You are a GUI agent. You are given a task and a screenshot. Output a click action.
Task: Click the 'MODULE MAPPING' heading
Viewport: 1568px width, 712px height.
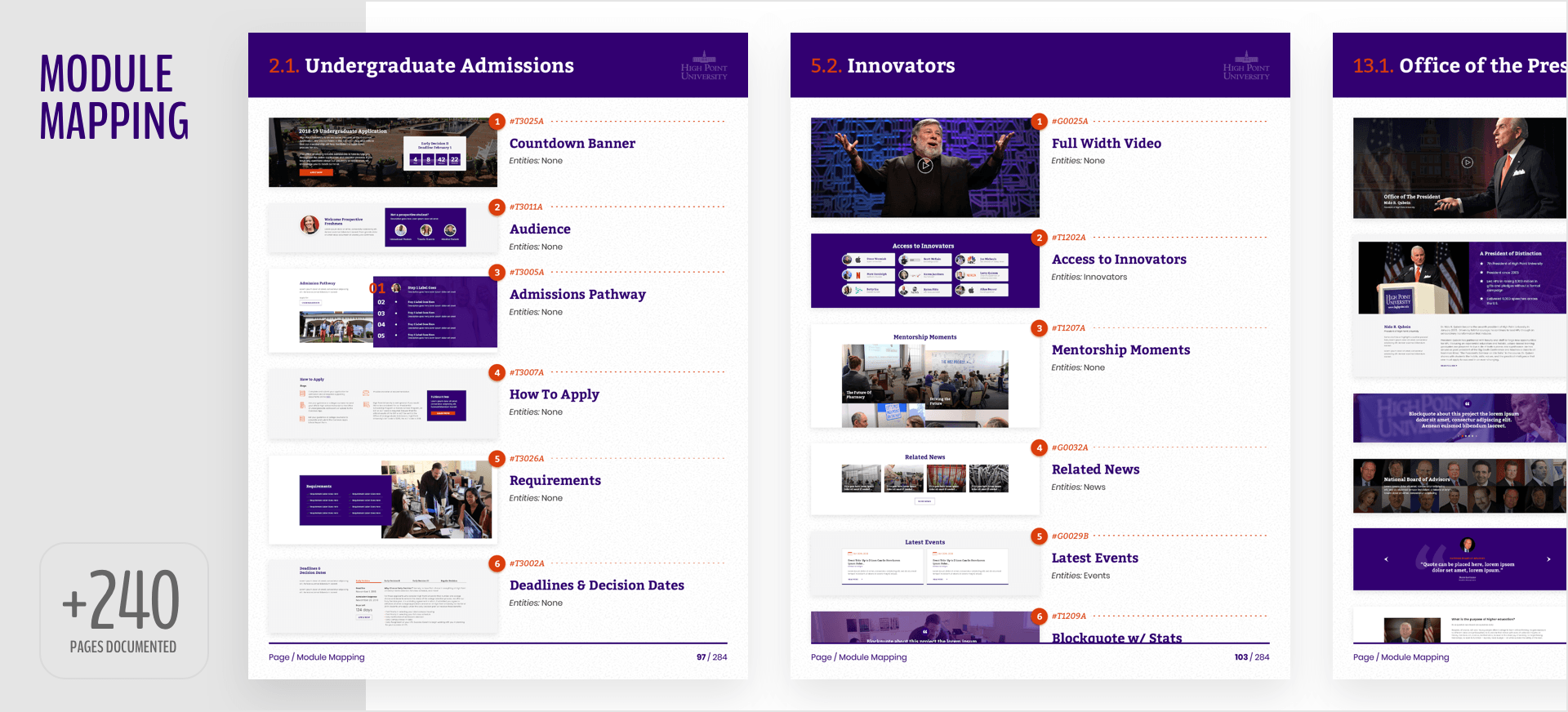tap(114, 97)
